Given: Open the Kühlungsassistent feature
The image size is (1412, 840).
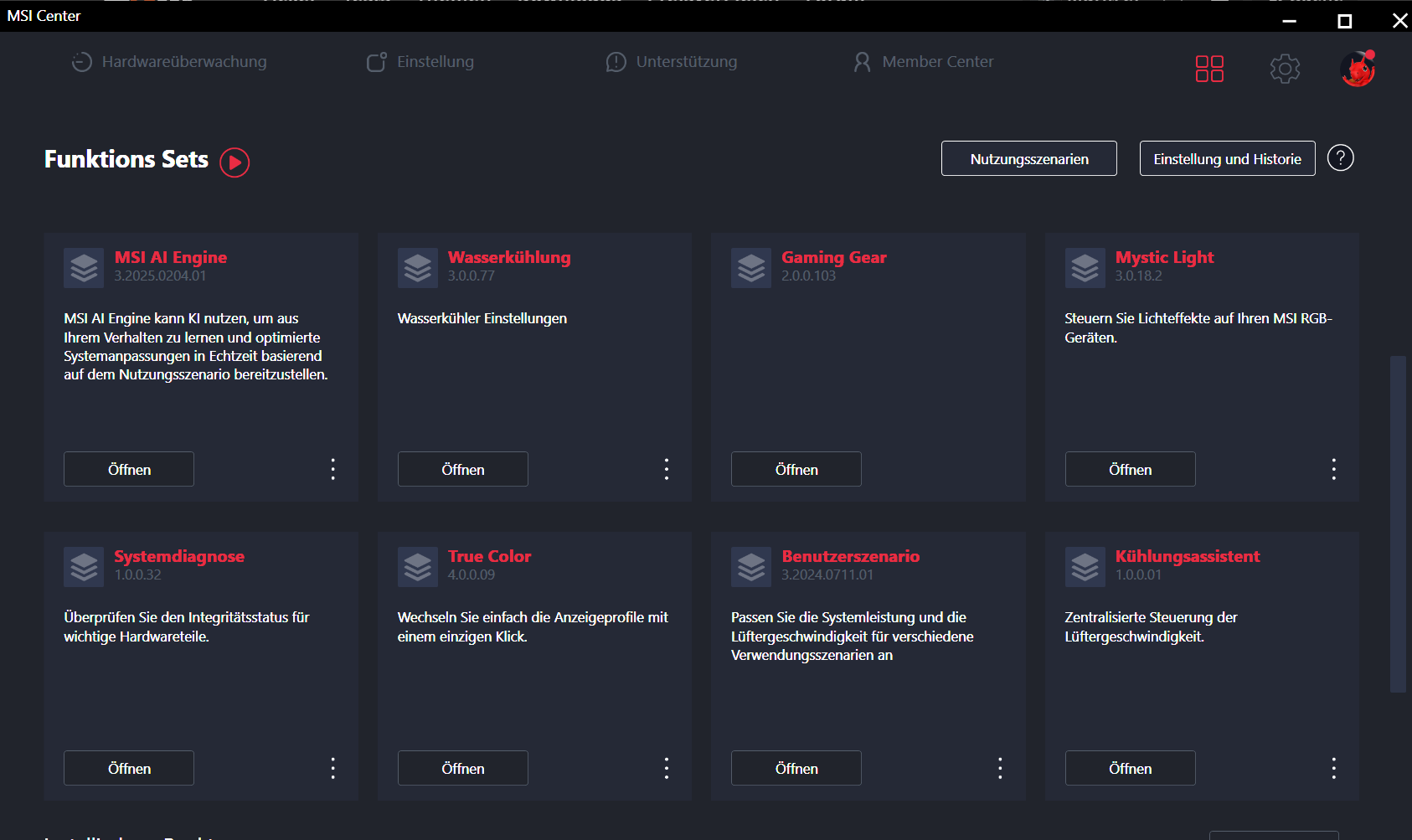Looking at the screenshot, I should click(x=1131, y=768).
